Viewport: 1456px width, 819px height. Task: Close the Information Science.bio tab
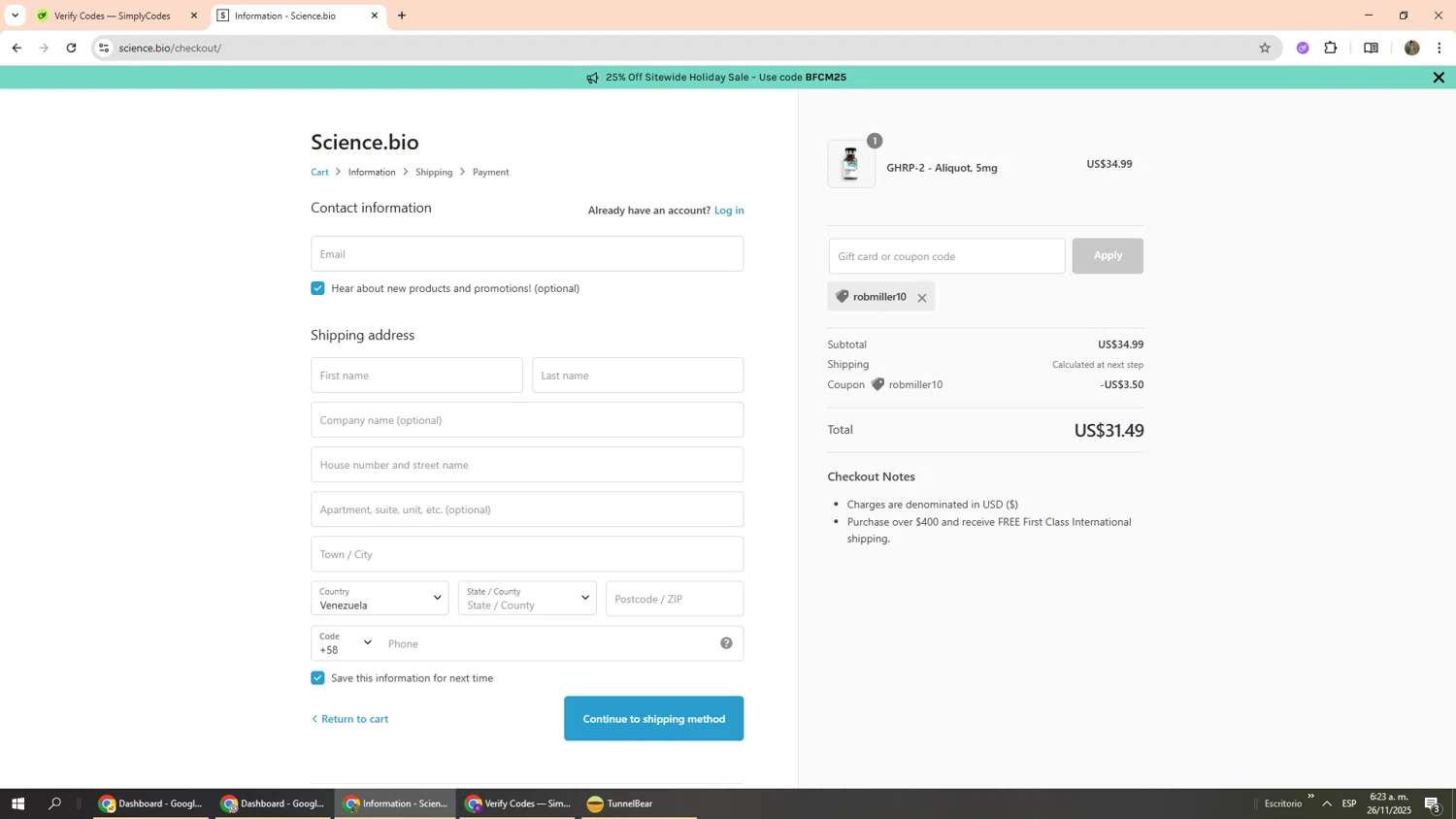pos(375,16)
